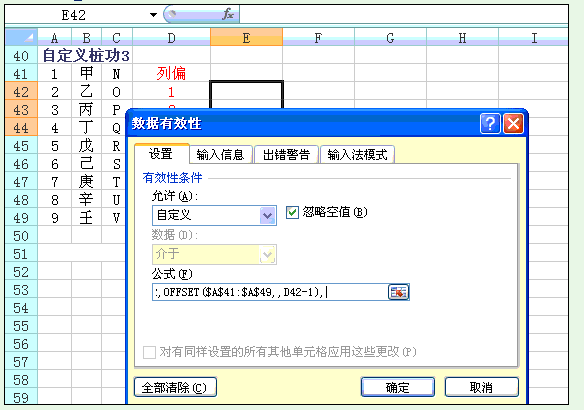Select column A header

tap(55, 38)
